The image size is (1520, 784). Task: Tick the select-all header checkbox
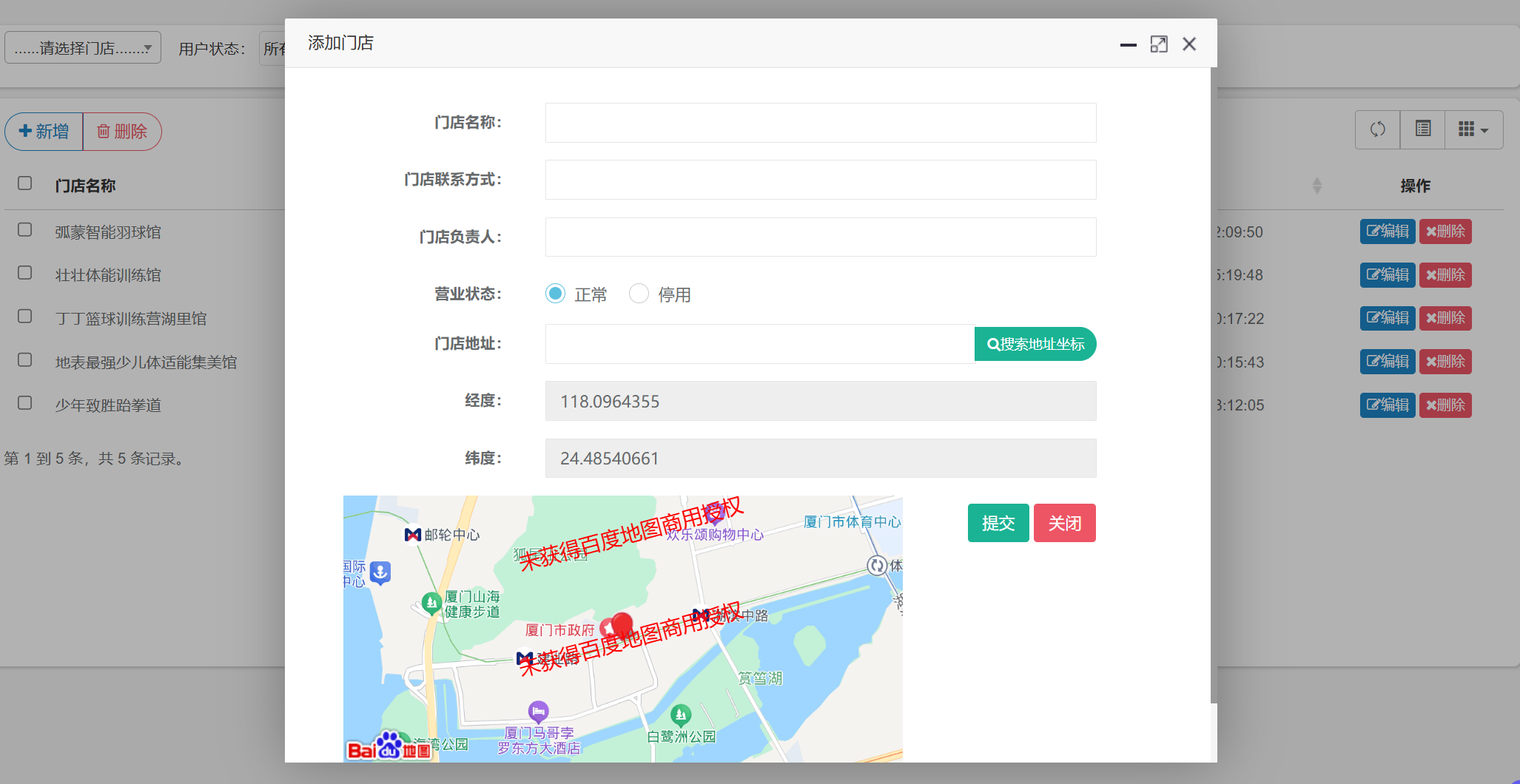click(x=25, y=183)
